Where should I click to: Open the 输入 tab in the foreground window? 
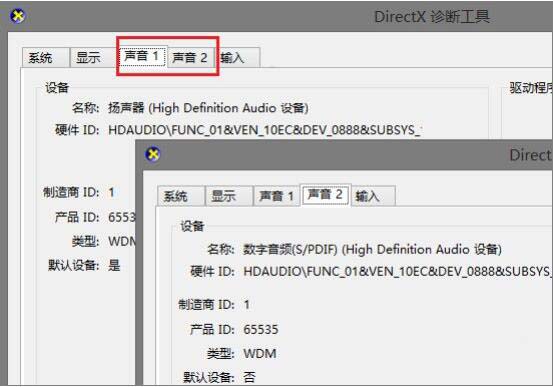coord(373,196)
